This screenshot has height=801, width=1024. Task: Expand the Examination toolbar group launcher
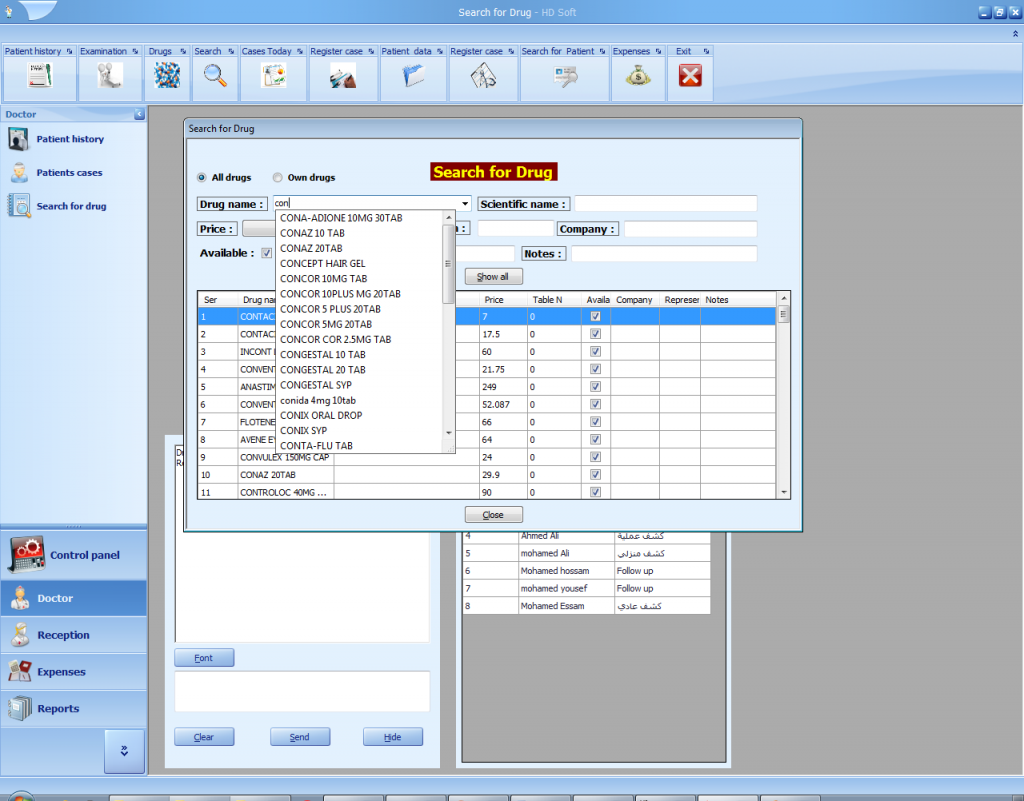pos(135,51)
